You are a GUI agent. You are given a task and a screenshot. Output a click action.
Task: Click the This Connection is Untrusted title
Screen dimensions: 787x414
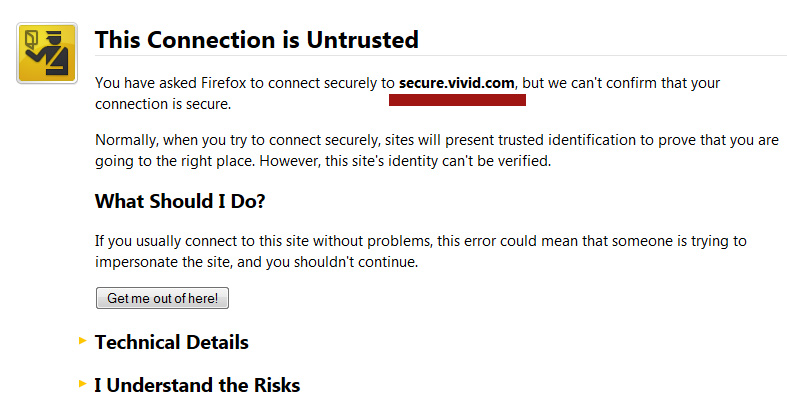click(x=256, y=40)
